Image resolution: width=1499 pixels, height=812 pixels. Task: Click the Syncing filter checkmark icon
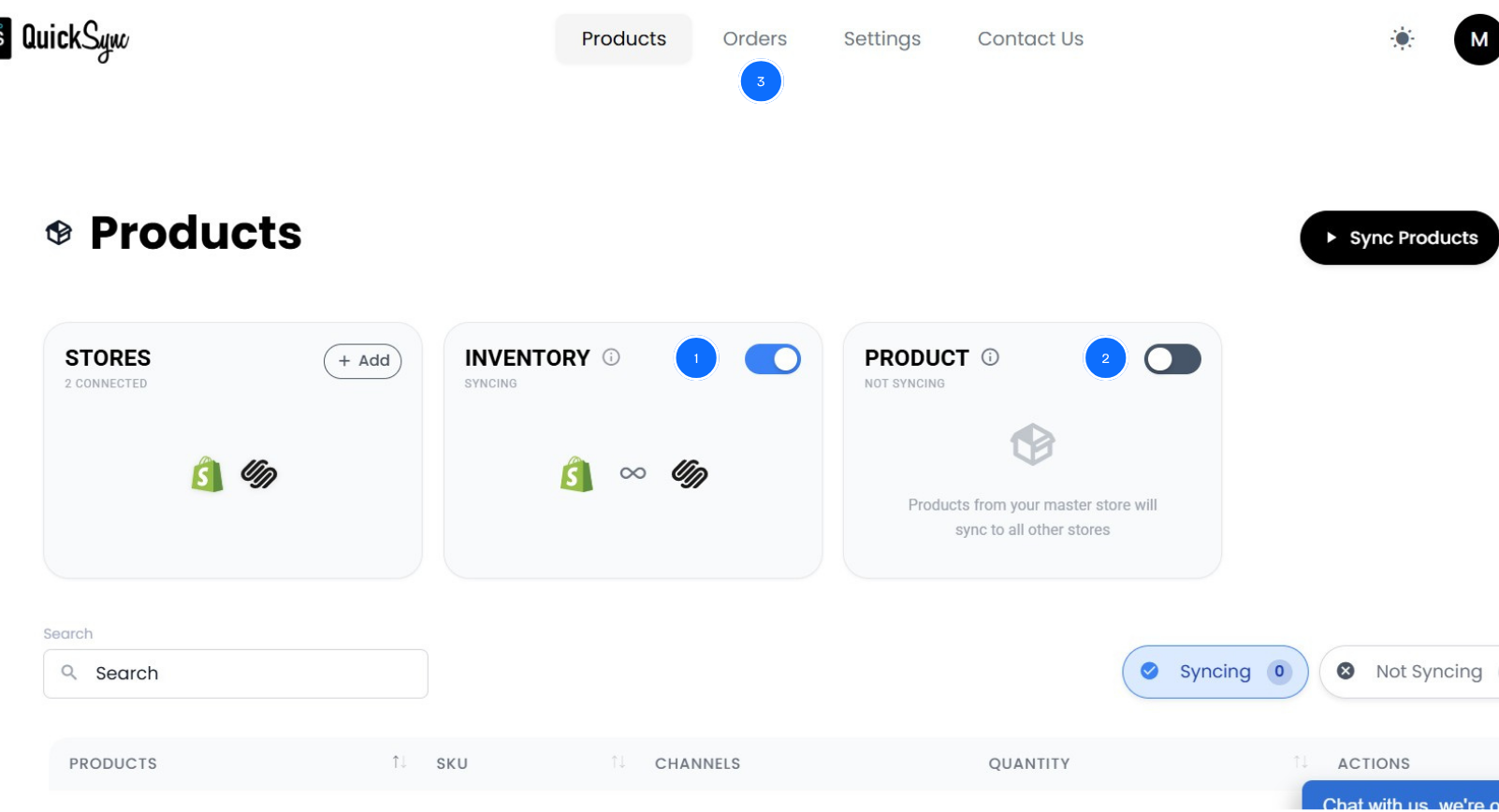click(x=1150, y=672)
